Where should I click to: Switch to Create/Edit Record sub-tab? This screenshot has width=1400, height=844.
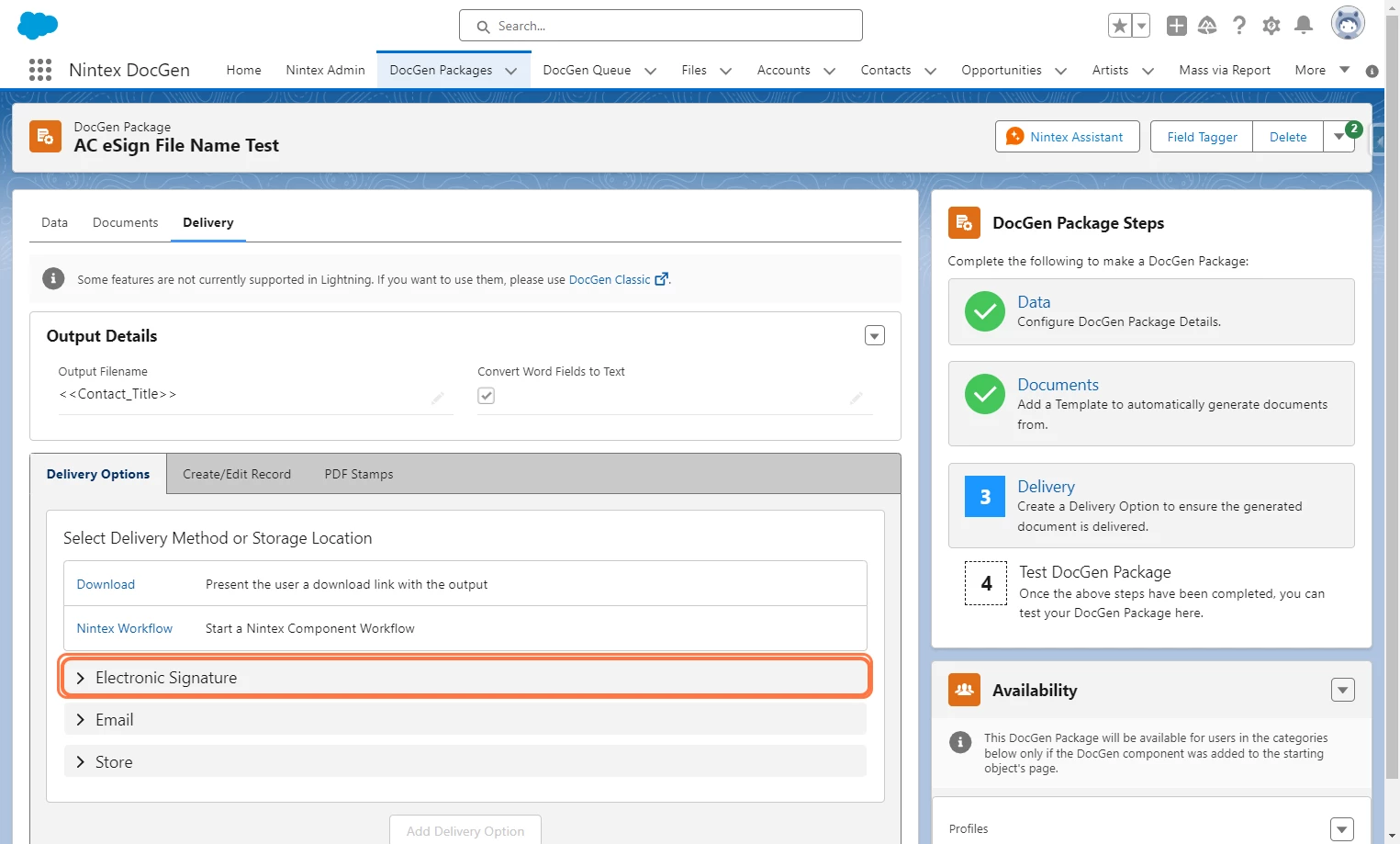[237, 474]
